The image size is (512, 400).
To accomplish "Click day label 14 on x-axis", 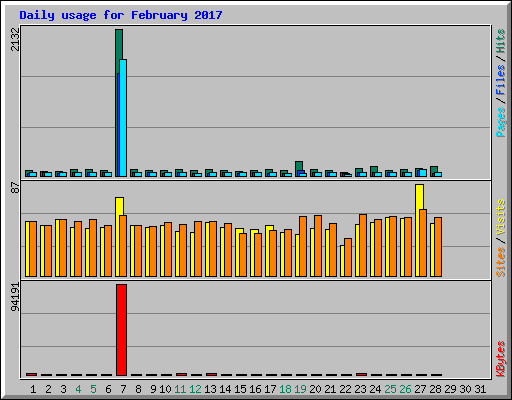I will point(225,389).
